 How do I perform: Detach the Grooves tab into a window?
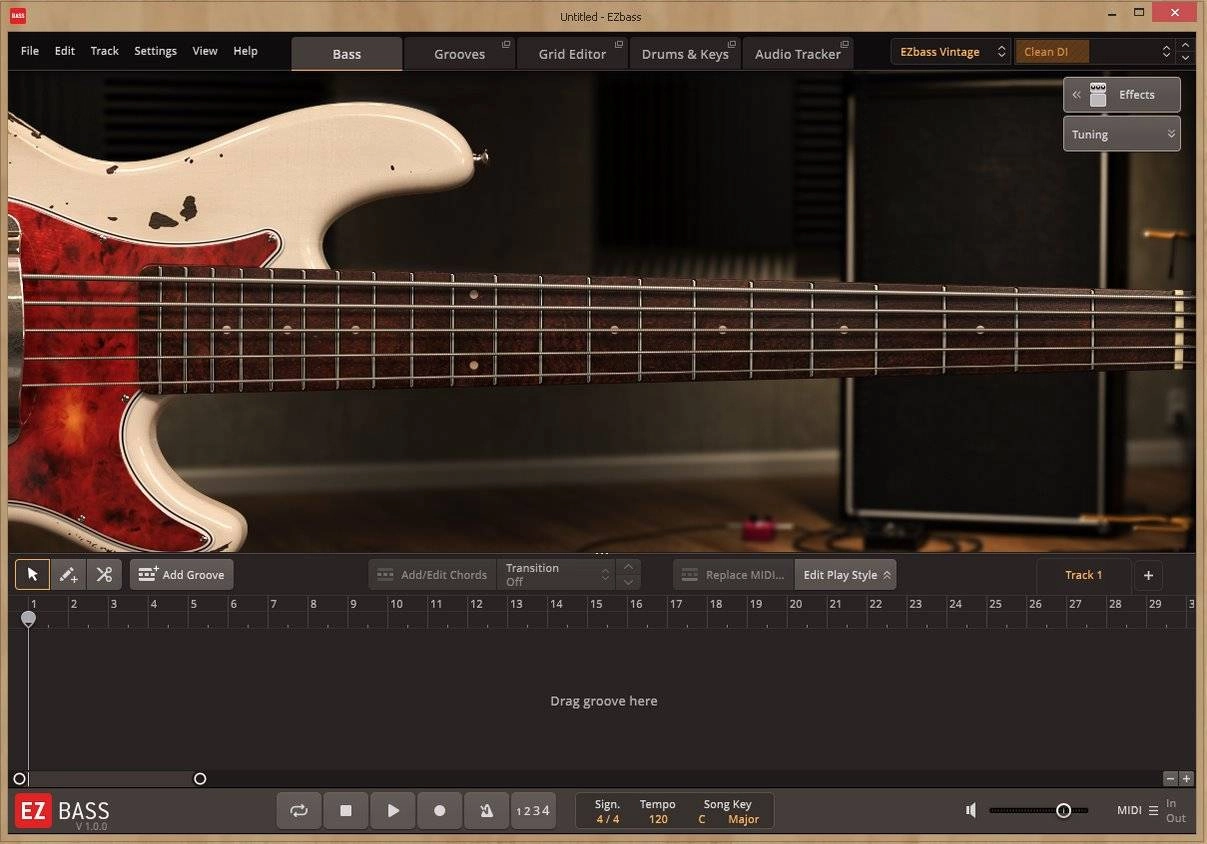tap(506, 45)
